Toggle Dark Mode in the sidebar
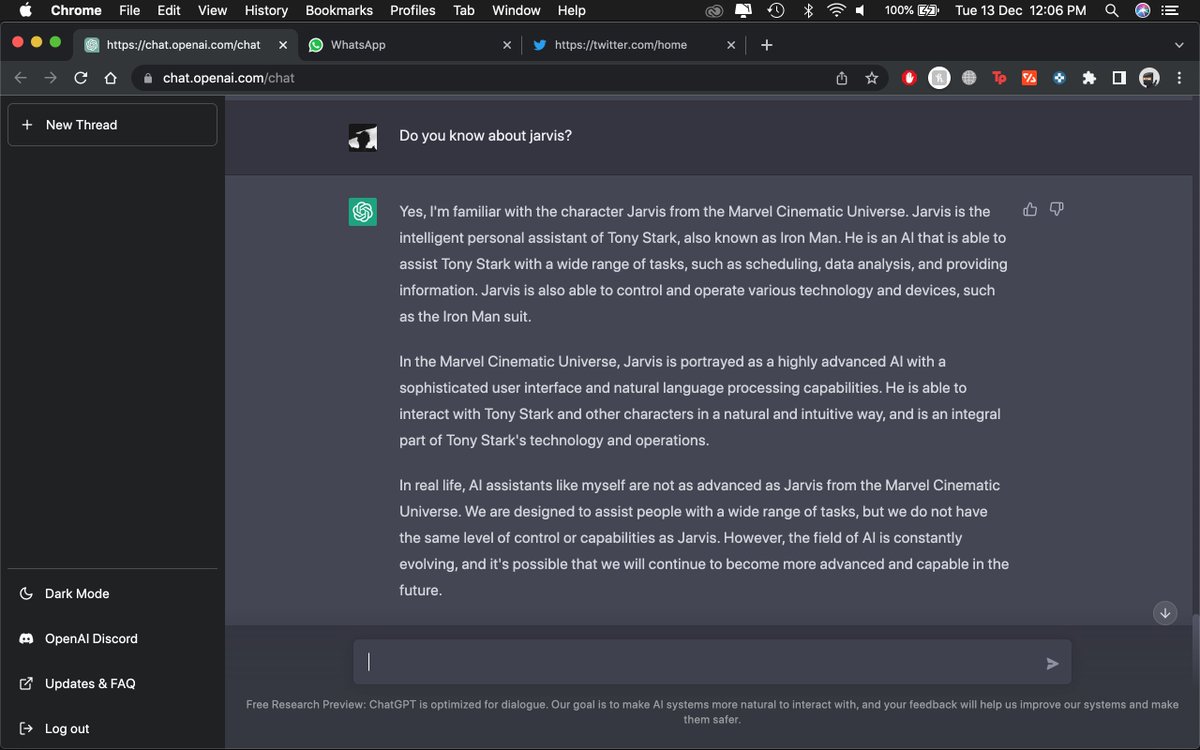 coord(112,593)
